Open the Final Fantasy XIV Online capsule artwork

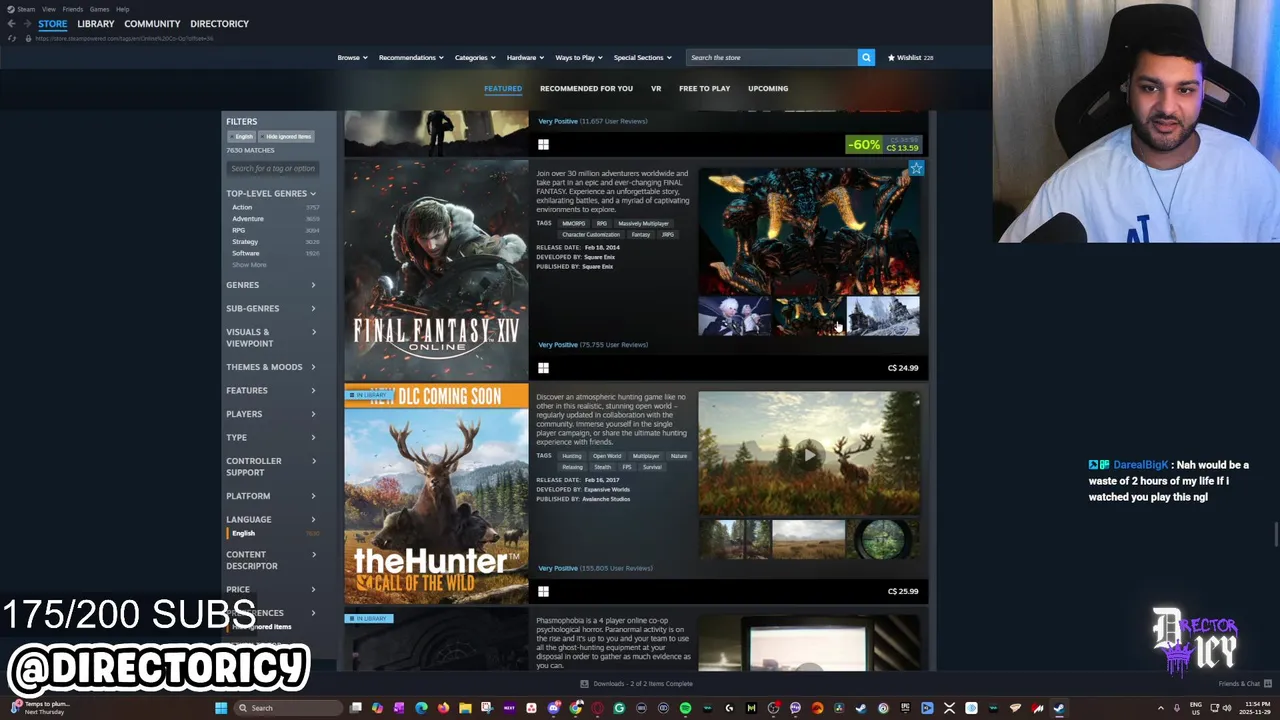tap(436, 270)
